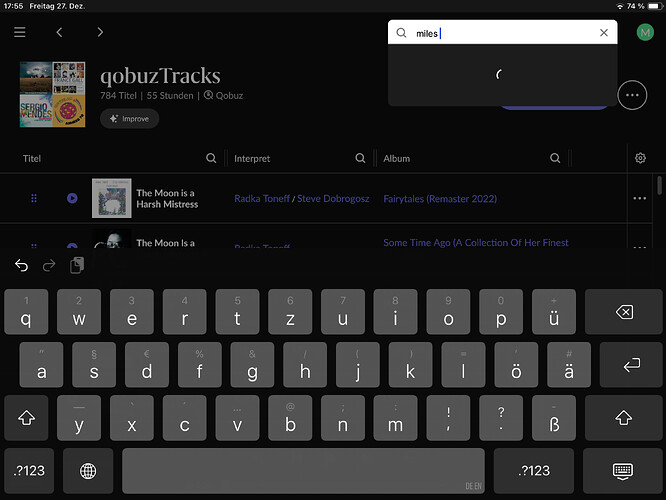Tap the exclamation and comma key
The image size is (666, 500).
point(448,418)
